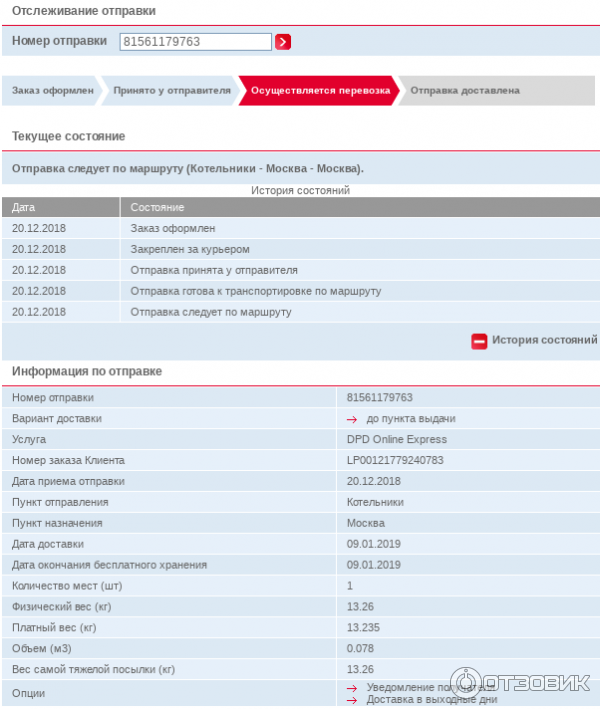Click the arrow icon beside 'Доставка в выходные дни'
The height and width of the screenshot is (709, 600).
352,700
